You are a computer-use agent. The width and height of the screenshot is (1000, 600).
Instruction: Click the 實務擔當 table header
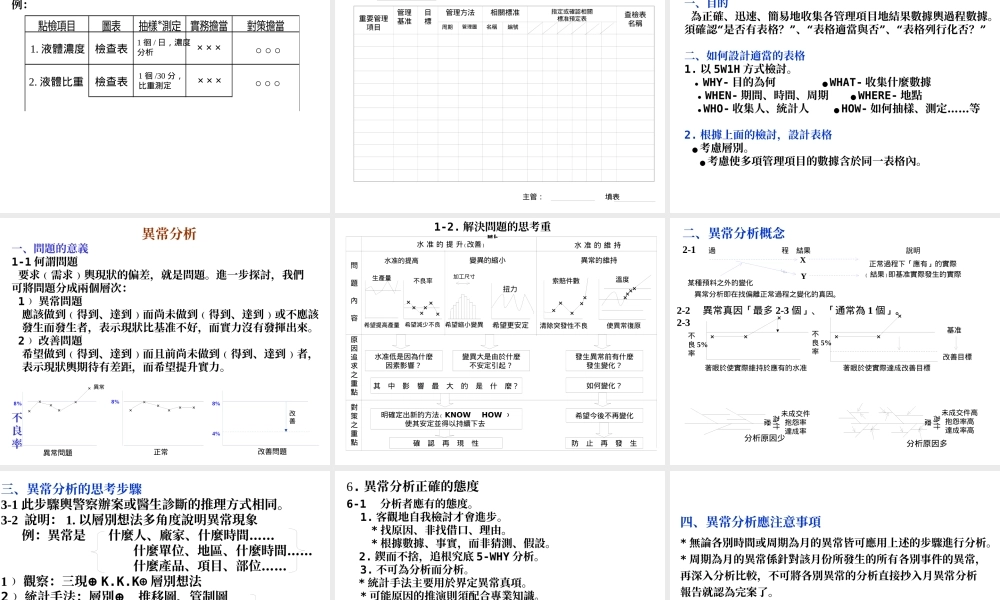coord(209,26)
